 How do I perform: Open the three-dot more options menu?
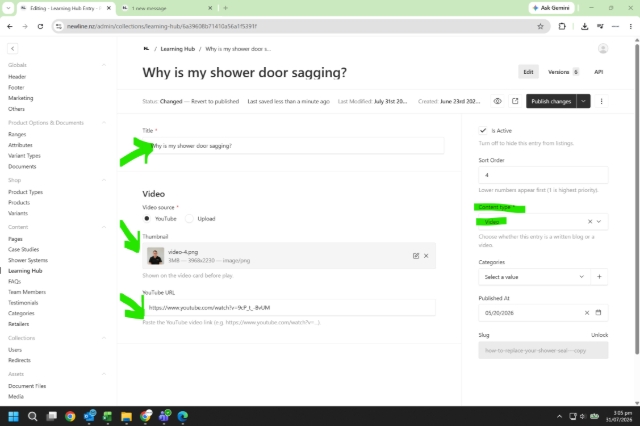point(601,101)
